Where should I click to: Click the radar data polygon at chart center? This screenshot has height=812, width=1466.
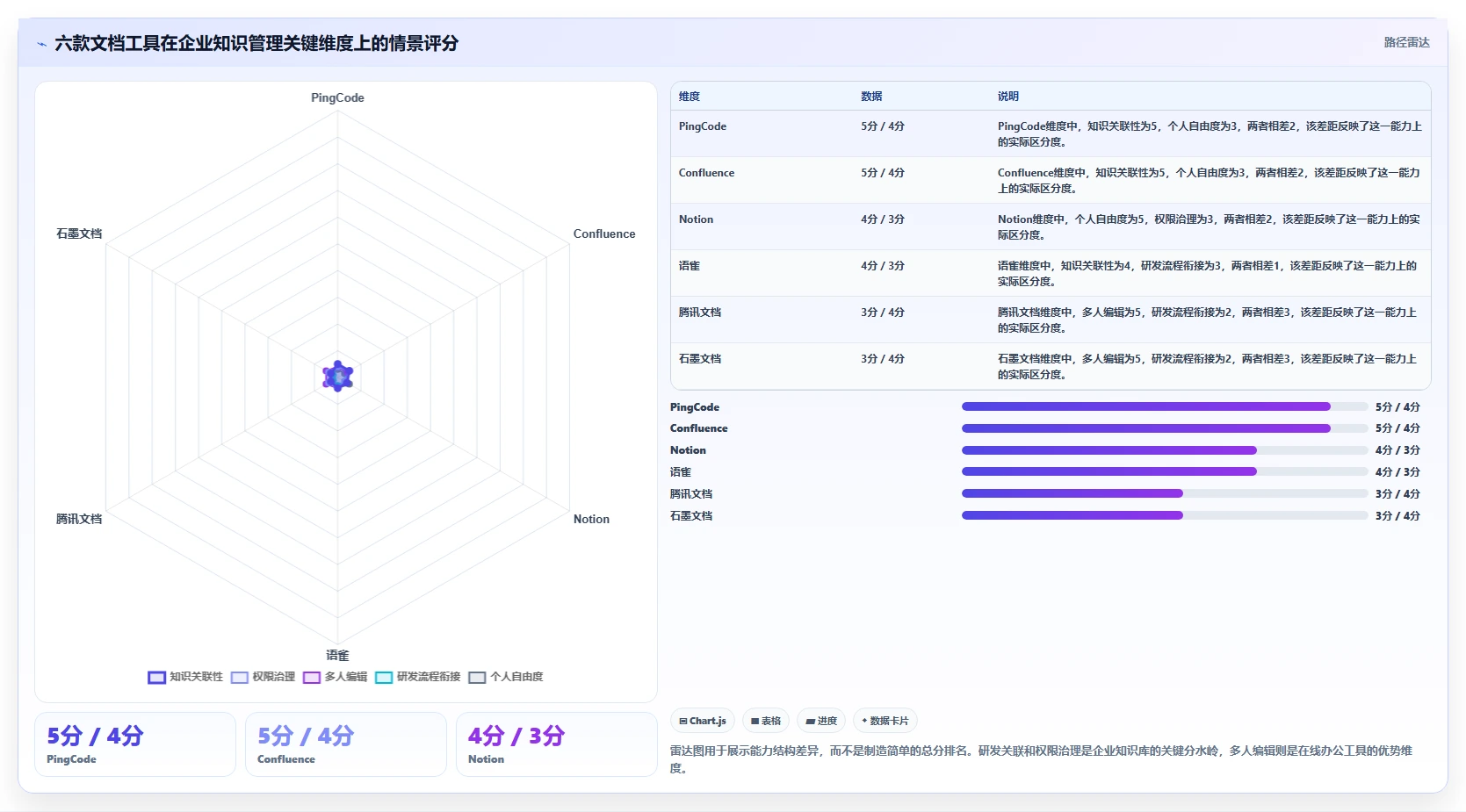(338, 377)
